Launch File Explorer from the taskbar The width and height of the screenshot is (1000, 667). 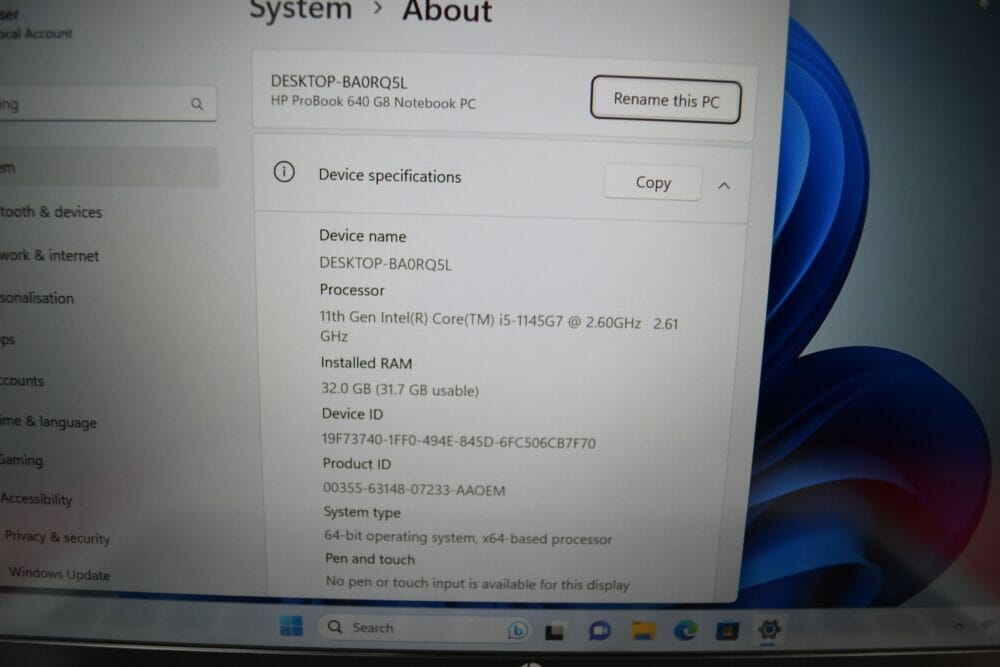pos(643,631)
